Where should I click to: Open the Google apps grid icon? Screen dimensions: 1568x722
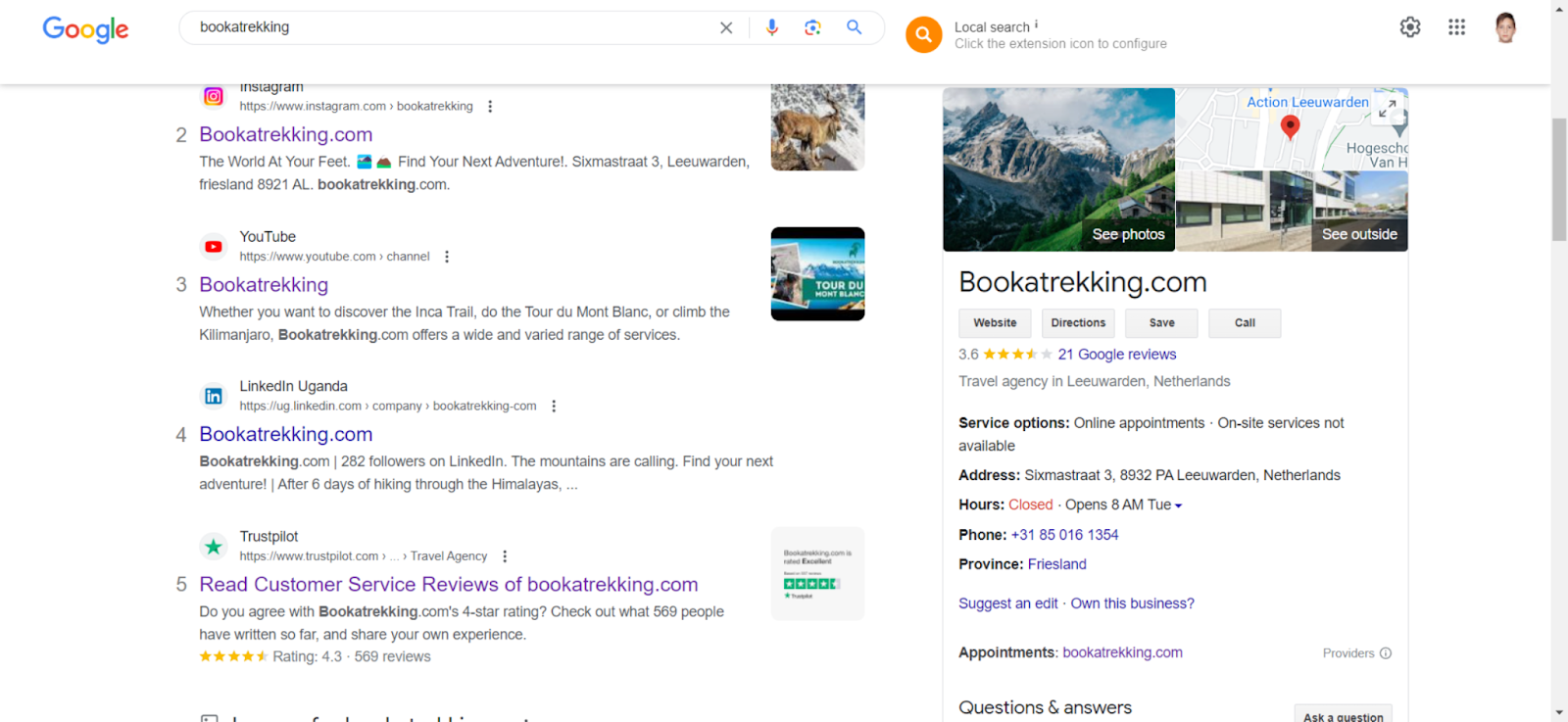1457,27
